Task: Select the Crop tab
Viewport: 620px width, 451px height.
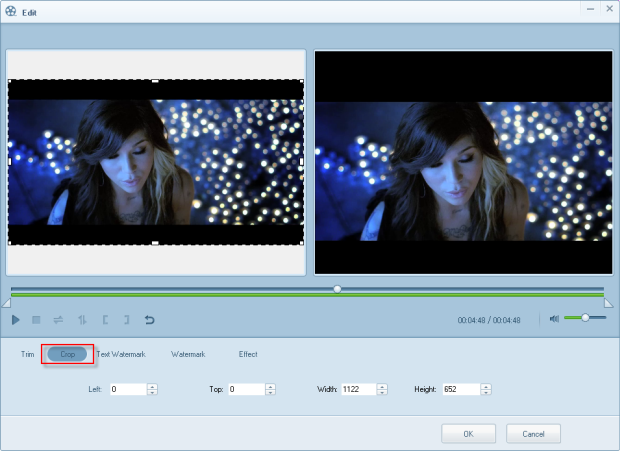Action: [x=67, y=354]
